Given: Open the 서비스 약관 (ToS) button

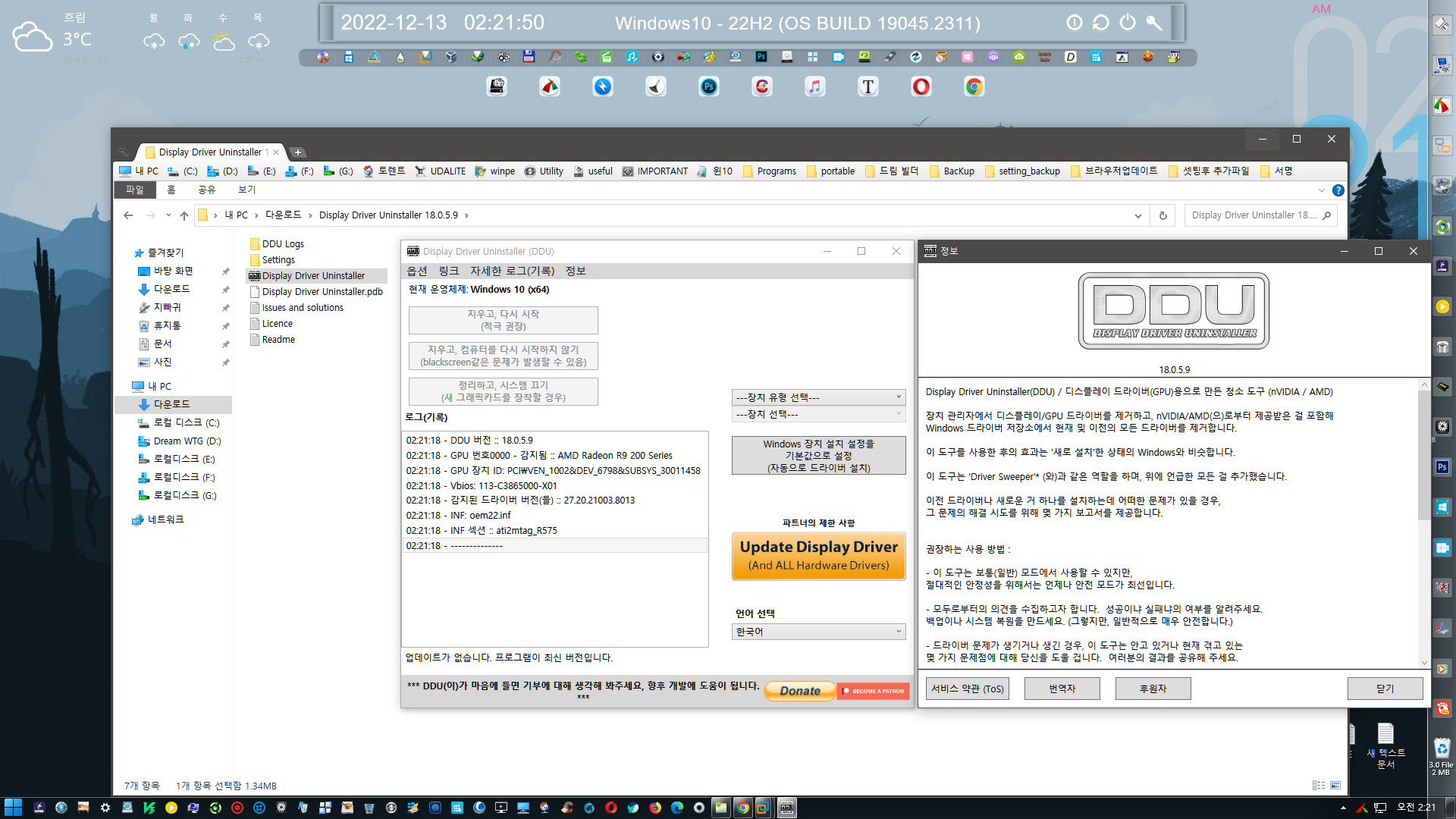Looking at the screenshot, I should coord(968,689).
